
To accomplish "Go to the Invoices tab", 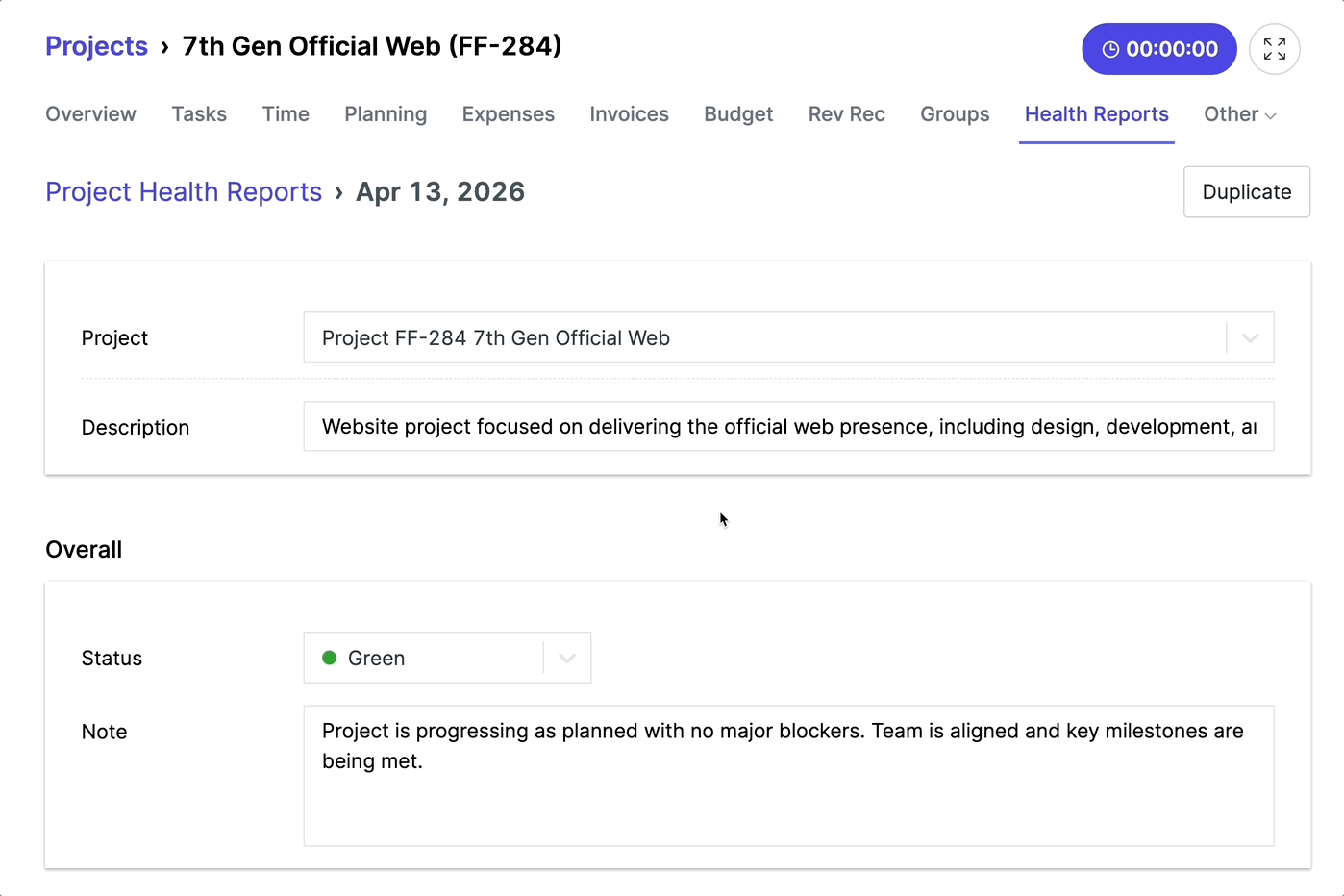I will pos(629,114).
